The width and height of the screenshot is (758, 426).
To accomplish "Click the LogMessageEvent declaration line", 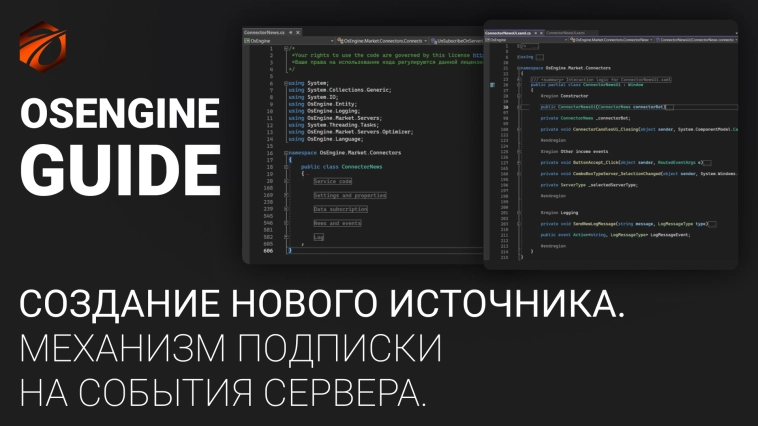I will pos(615,235).
